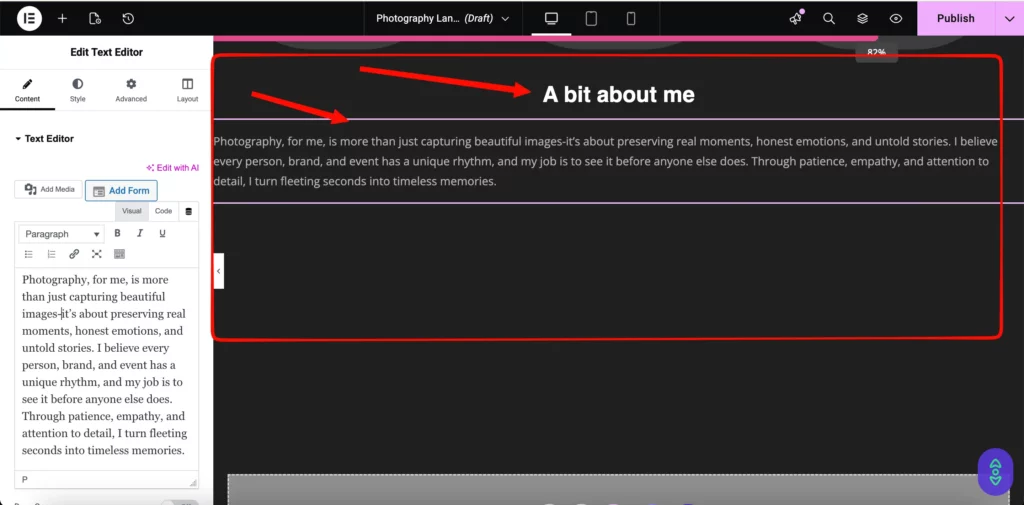
Task: Click the toolbar toggle keyboard icon
Action: coord(119,254)
